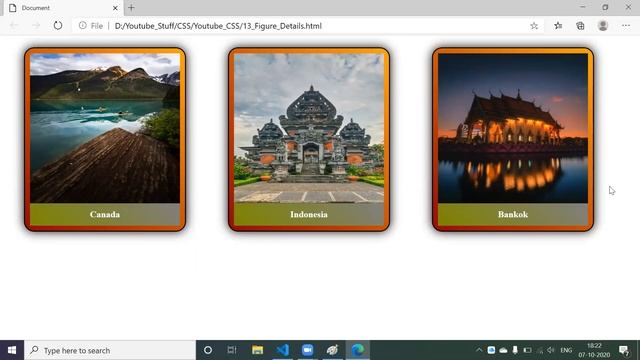Go forward with the forward arrow
640x360 pixels.
tap(36, 26)
